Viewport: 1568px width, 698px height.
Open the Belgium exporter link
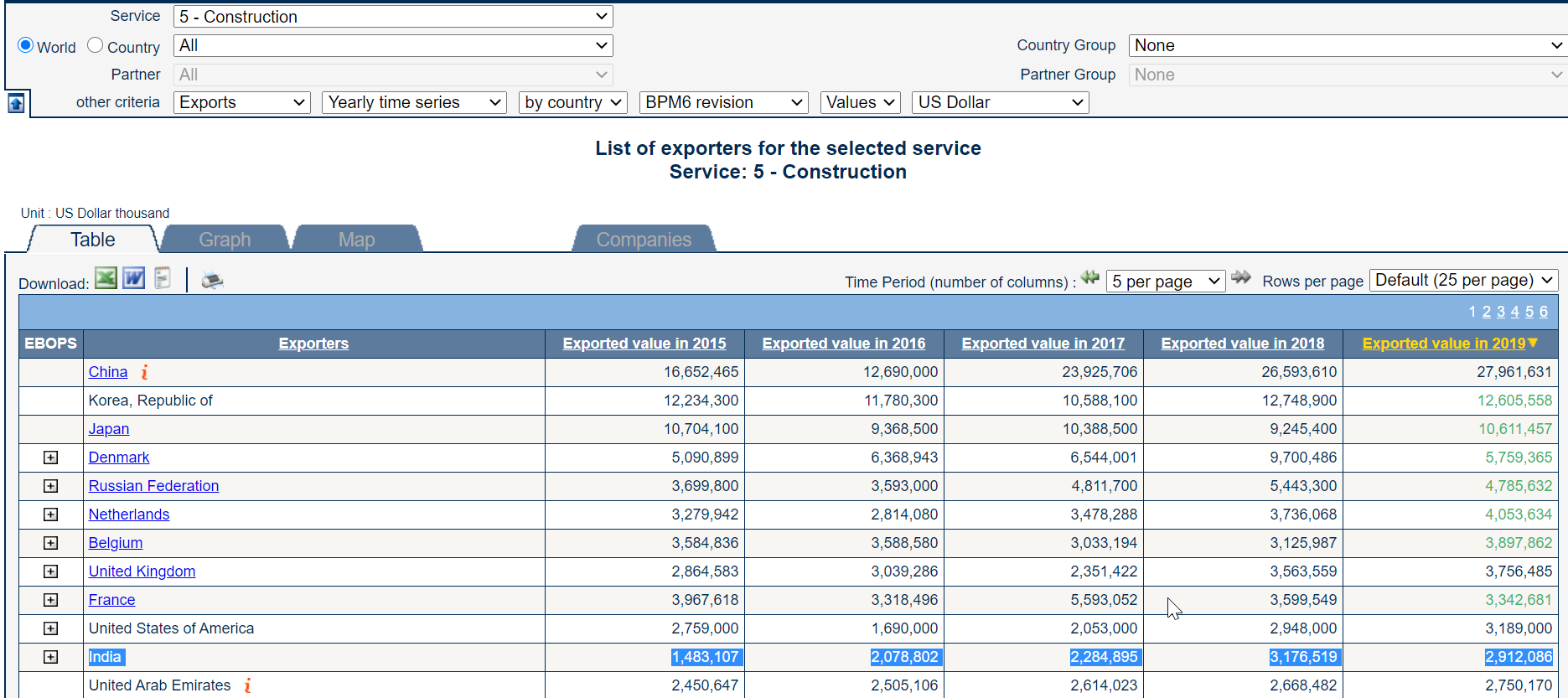coord(116,543)
